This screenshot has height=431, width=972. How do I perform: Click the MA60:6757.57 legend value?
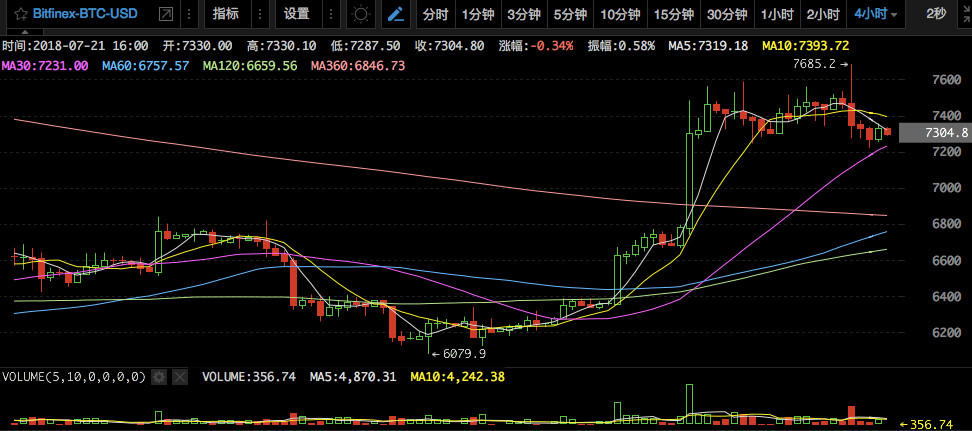pyautogui.click(x=146, y=65)
